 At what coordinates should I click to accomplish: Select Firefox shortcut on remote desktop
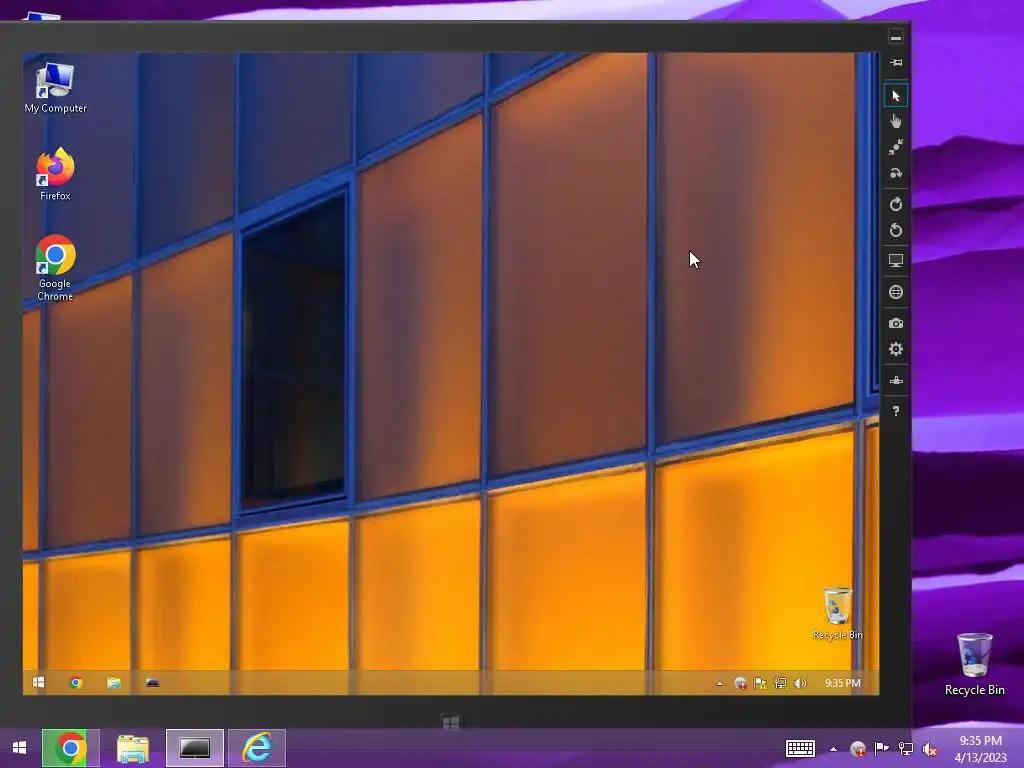coord(55,174)
